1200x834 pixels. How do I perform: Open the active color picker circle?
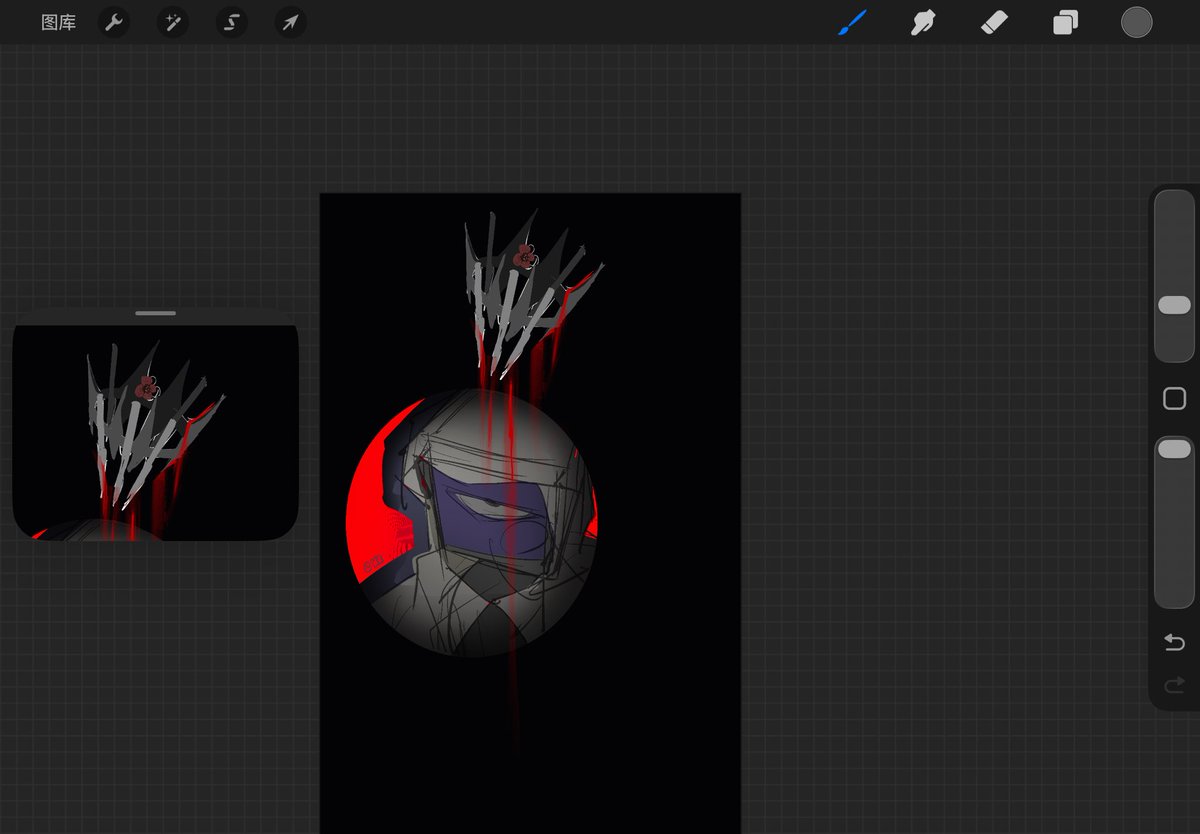pyautogui.click(x=1136, y=22)
